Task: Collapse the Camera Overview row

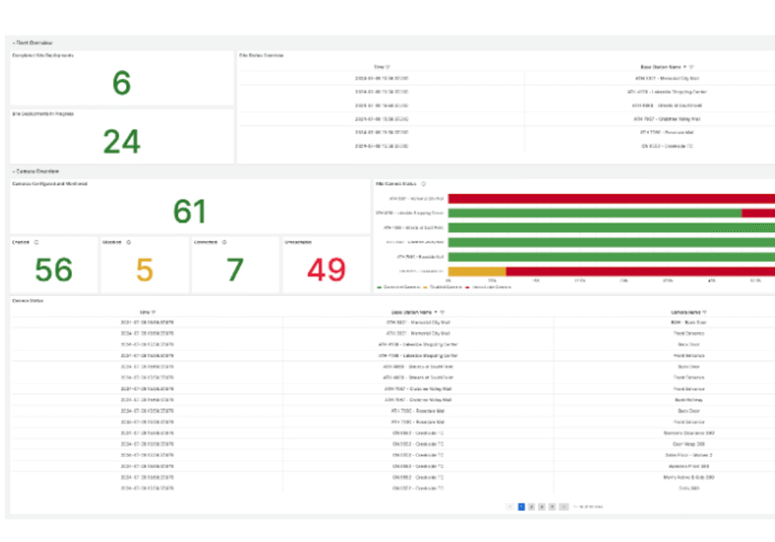Action: pos(36,171)
